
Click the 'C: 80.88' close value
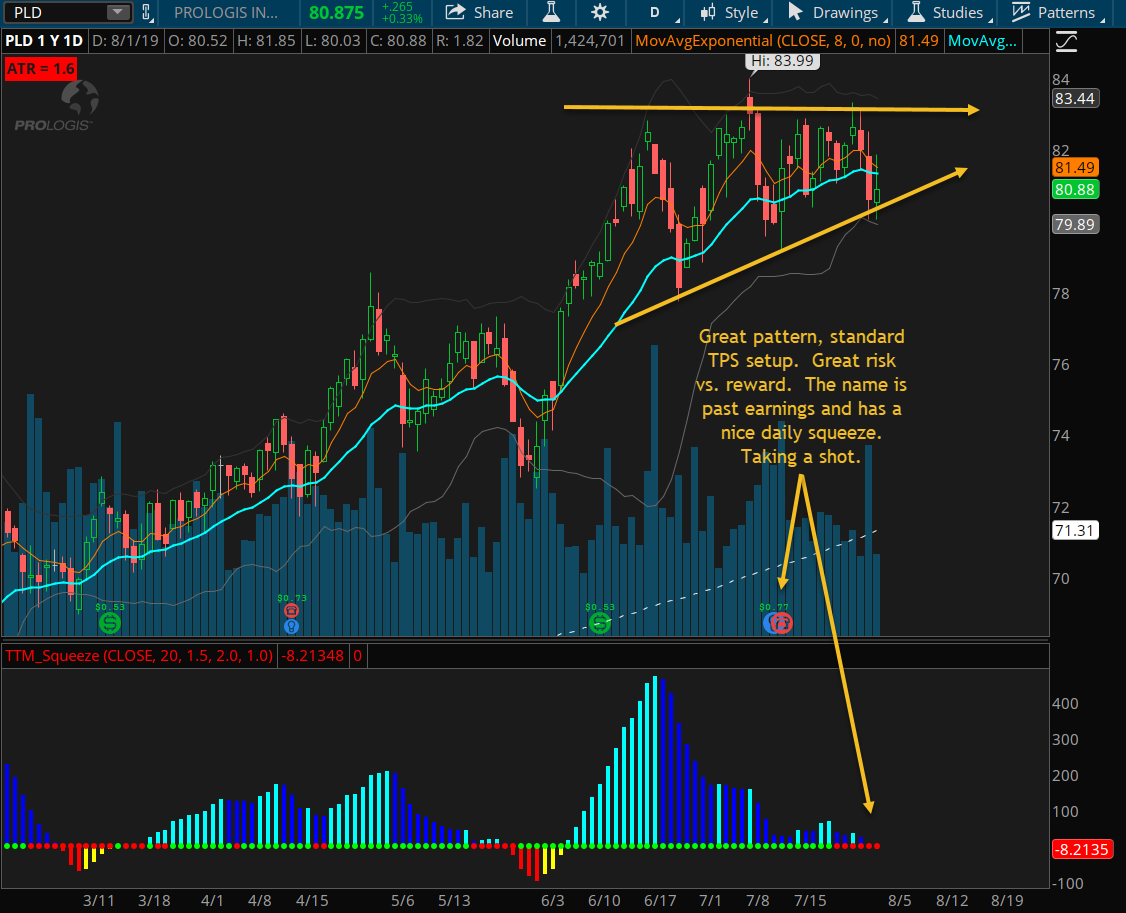coord(399,41)
